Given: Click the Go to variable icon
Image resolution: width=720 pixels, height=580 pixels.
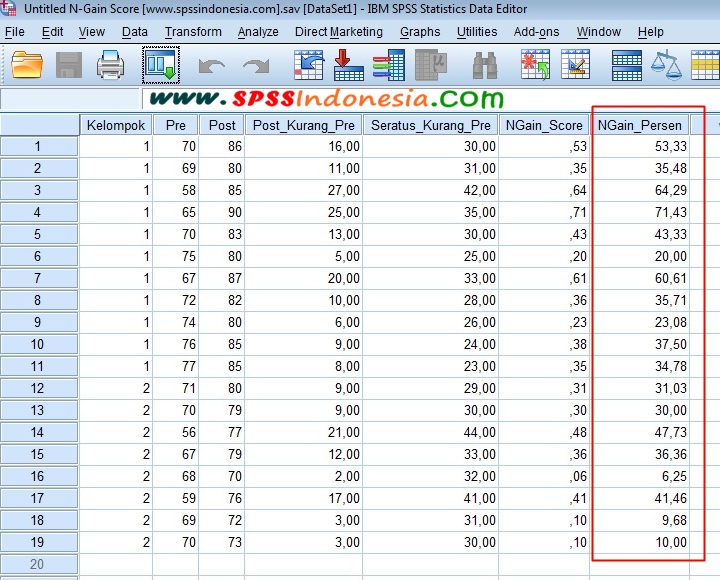Looking at the screenshot, I should (x=349, y=65).
